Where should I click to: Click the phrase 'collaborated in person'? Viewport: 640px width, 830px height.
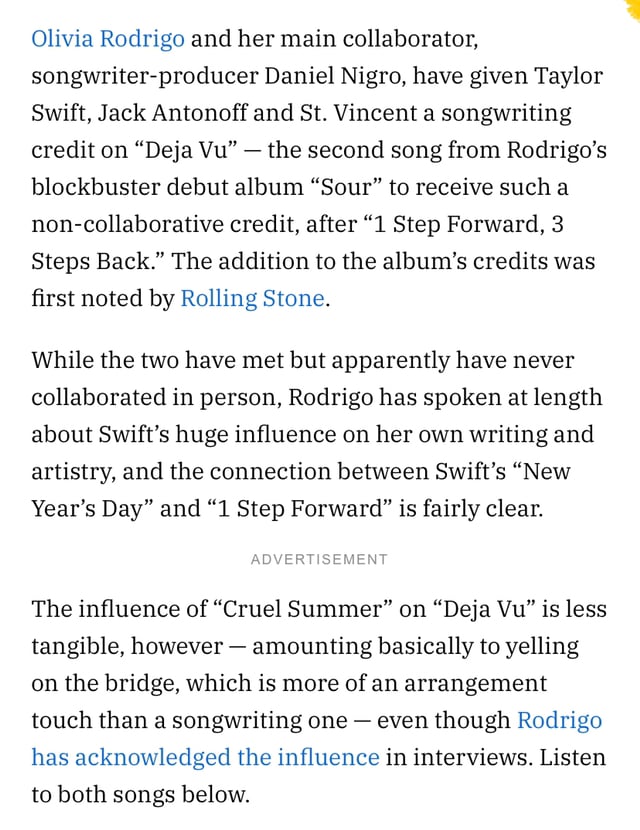pyautogui.click(x=157, y=397)
